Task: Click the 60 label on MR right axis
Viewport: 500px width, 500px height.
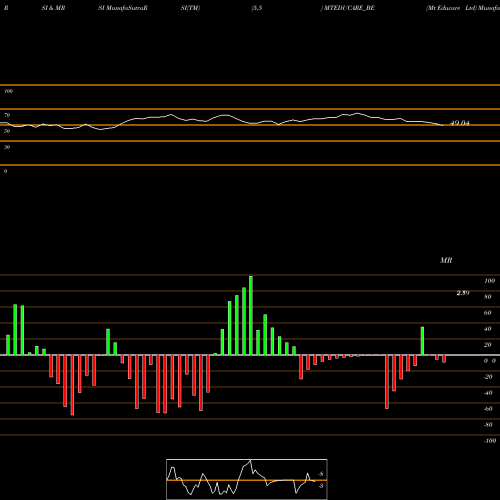Action: [488, 313]
